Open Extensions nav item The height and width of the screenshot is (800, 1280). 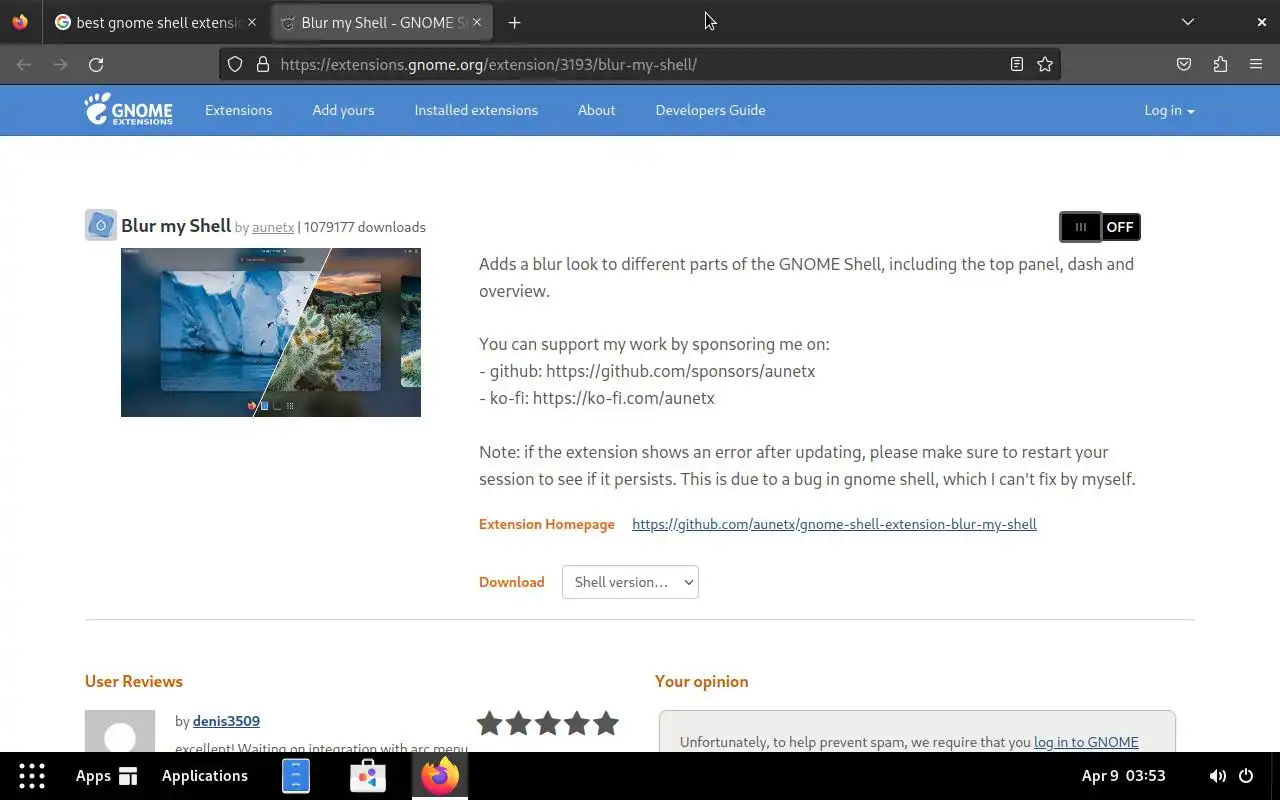coord(238,110)
